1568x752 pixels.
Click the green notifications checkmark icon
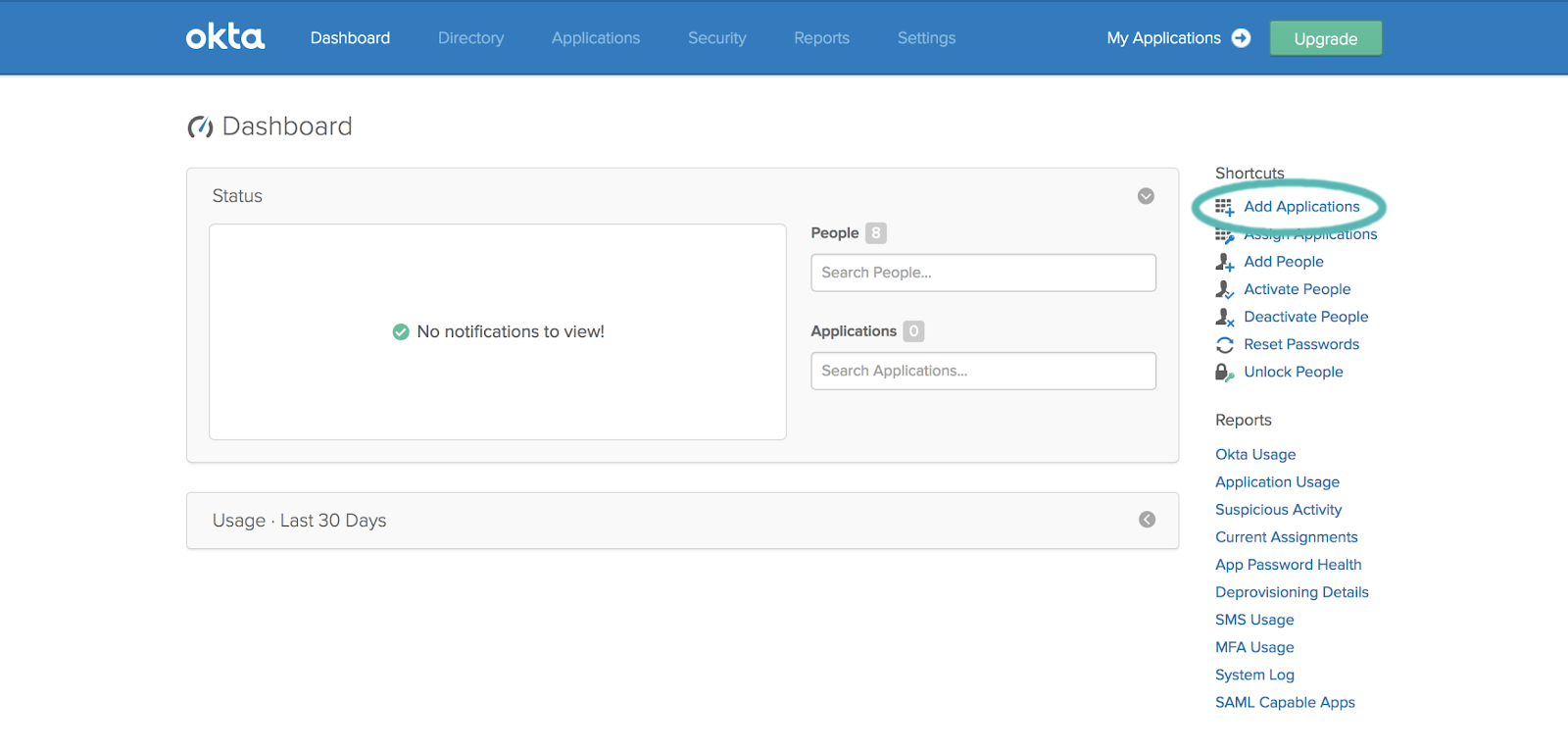tap(400, 331)
